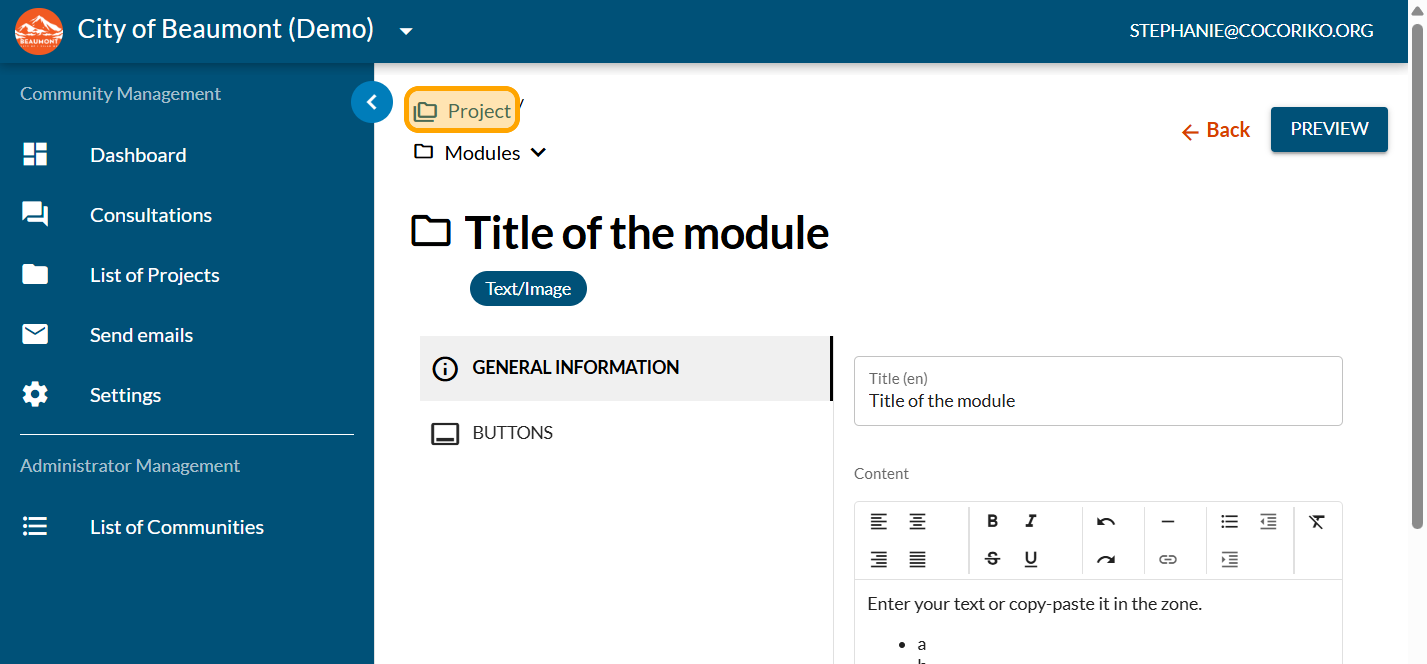This screenshot has width=1427, height=664.
Task: Click the Preview button
Action: 1328,129
